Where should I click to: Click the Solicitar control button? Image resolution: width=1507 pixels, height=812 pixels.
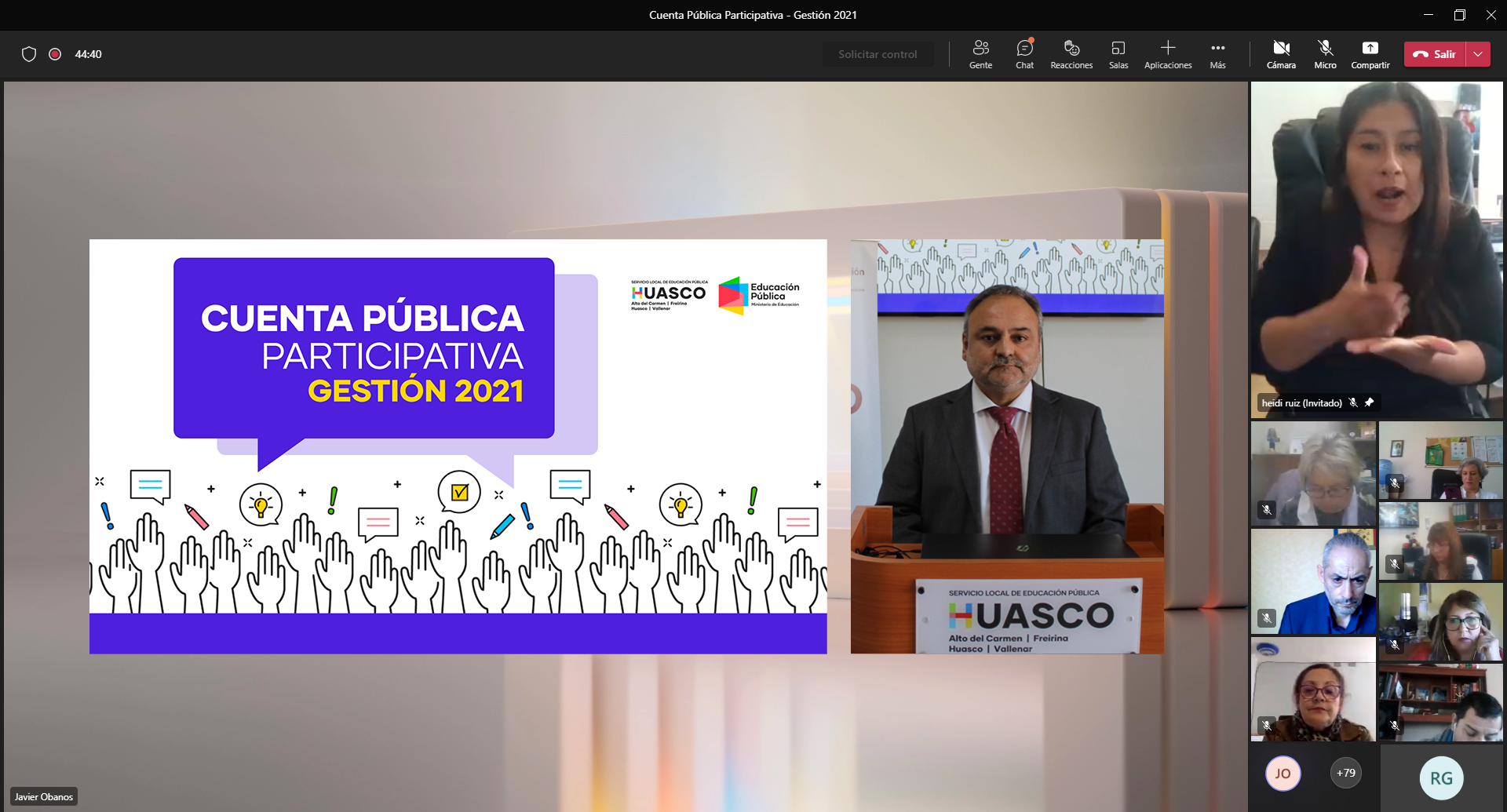pyautogui.click(x=878, y=54)
